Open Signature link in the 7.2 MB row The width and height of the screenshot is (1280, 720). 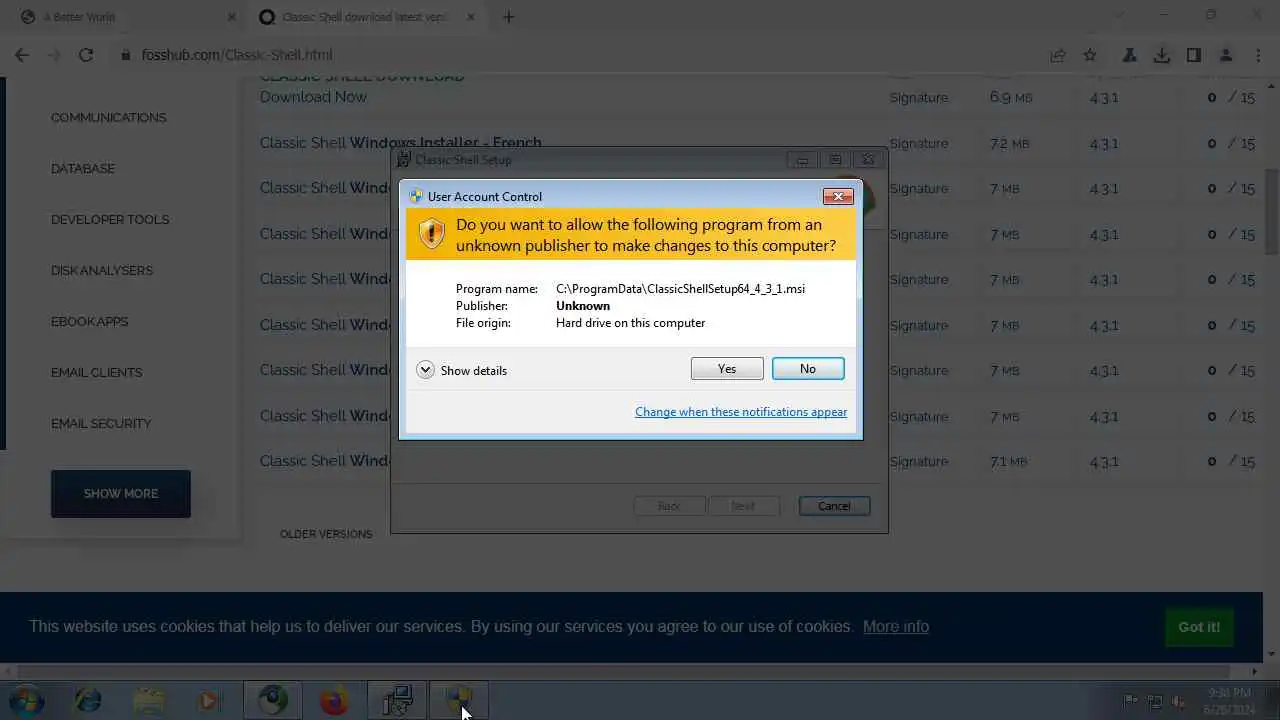(x=919, y=143)
